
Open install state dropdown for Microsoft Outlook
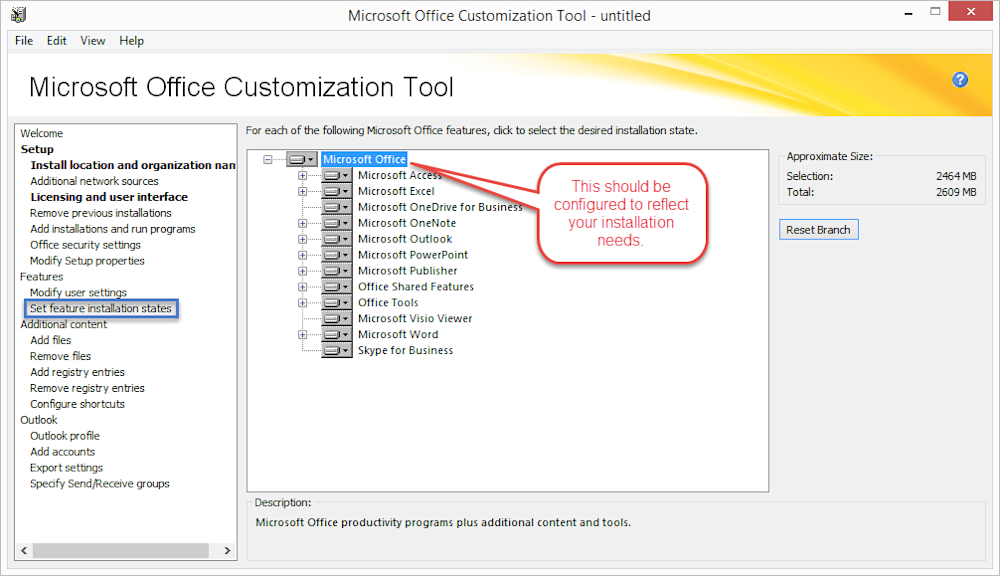(x=337, y=239)
